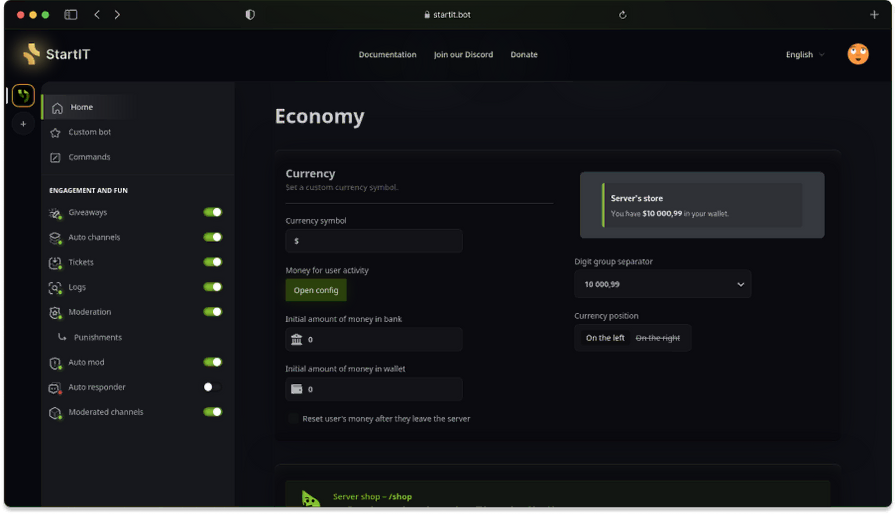Open the English language selector

pyautogui.click(x=805, y=54)
